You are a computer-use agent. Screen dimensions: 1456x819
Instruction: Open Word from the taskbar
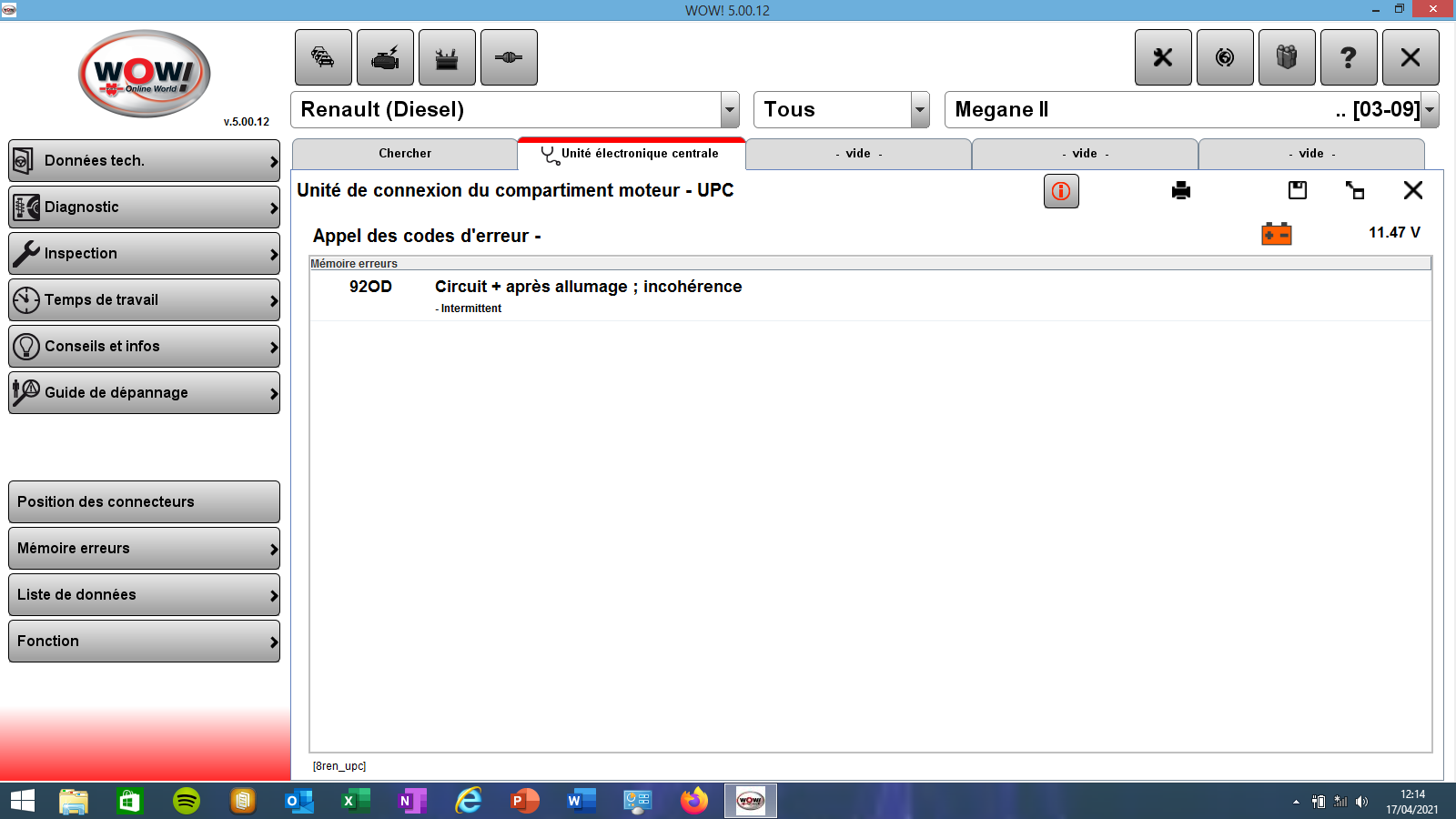pyautogui.click(x=581, y=801)
